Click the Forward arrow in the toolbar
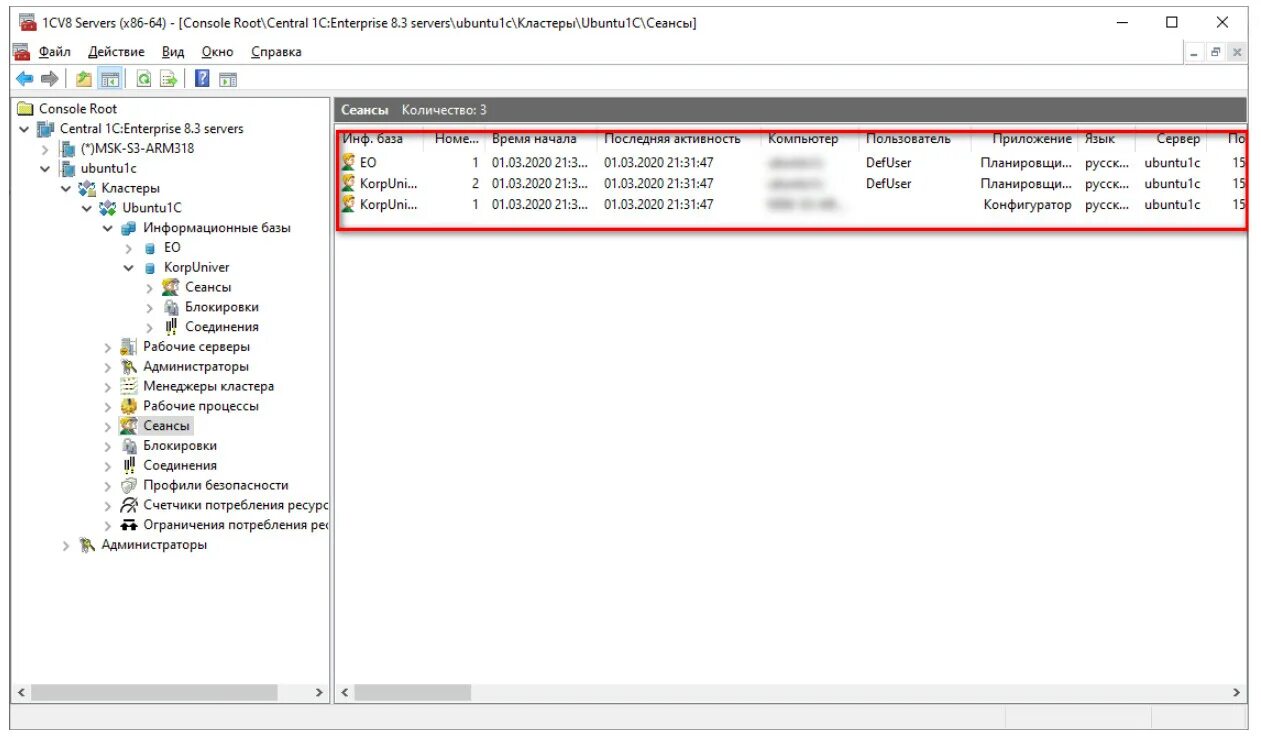 49,79
